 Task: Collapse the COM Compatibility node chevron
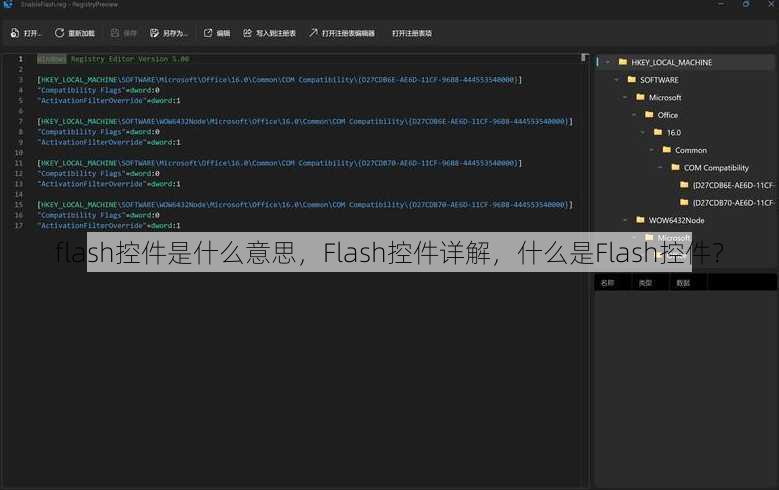coord(660,167)
